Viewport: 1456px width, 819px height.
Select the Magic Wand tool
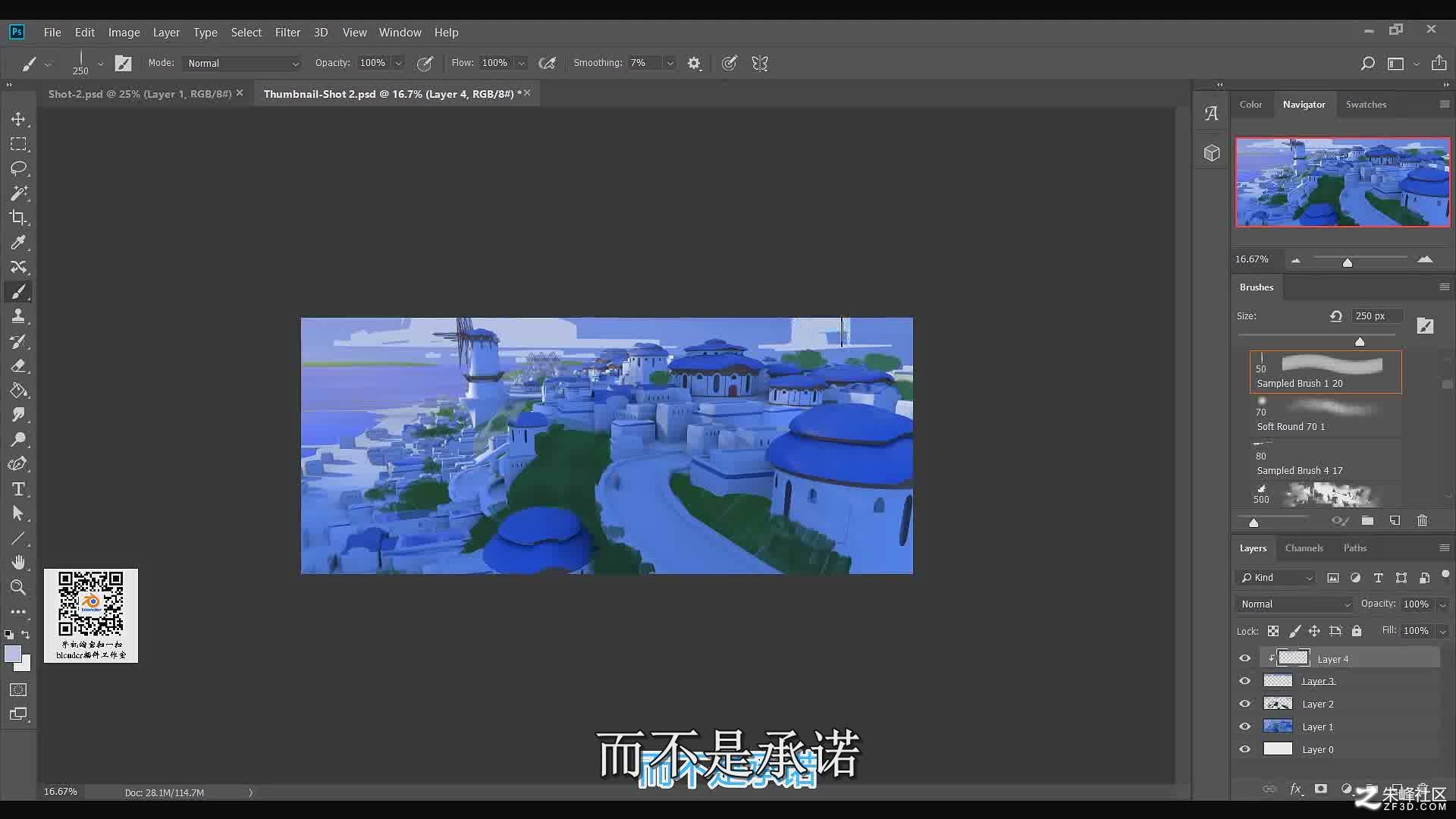[18, 193]
